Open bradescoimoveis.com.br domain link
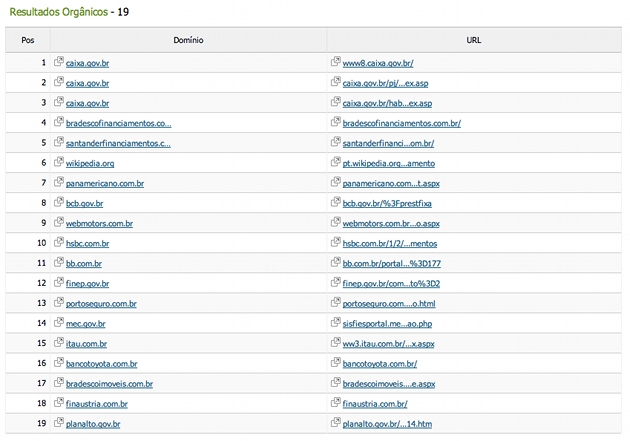Viewport: 630px width, 441px height. [109, 384]
